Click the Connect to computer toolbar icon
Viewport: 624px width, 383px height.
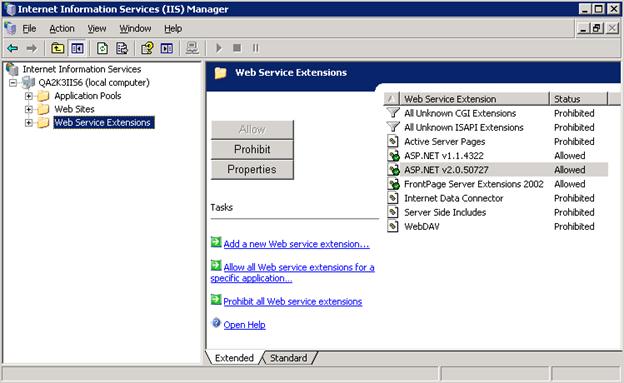[192, 49]
